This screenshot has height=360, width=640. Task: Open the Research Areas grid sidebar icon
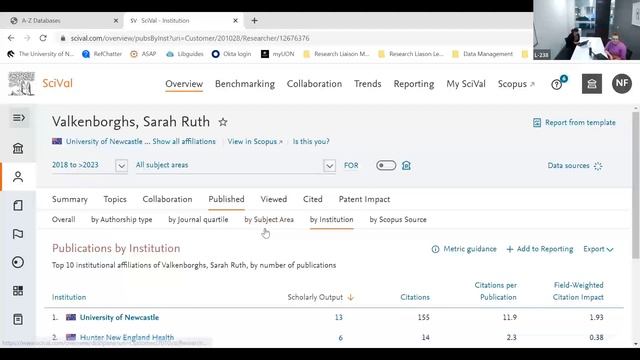[x=18, y=291]
